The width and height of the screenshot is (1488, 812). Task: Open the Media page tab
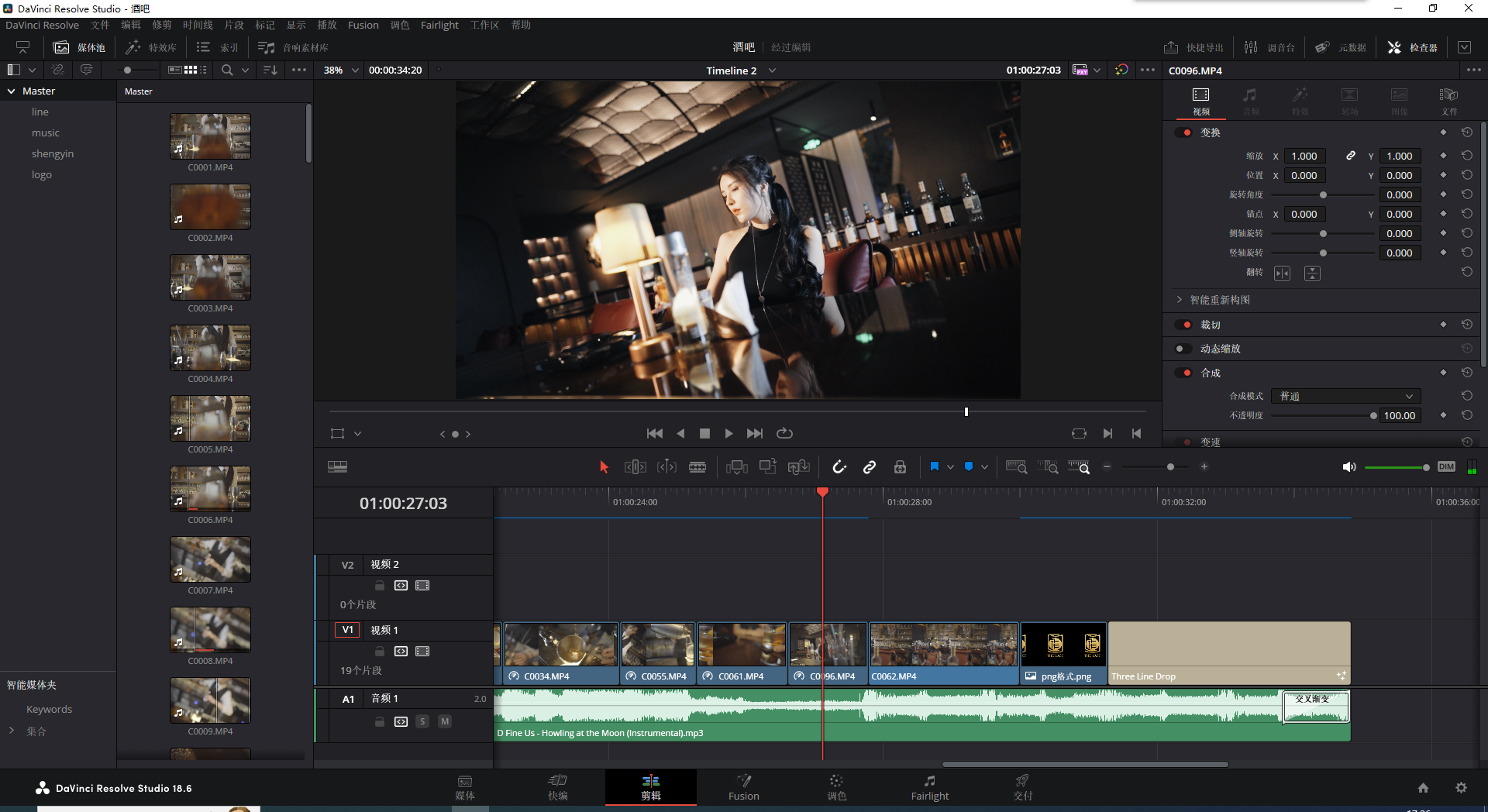tap(465, 788)
